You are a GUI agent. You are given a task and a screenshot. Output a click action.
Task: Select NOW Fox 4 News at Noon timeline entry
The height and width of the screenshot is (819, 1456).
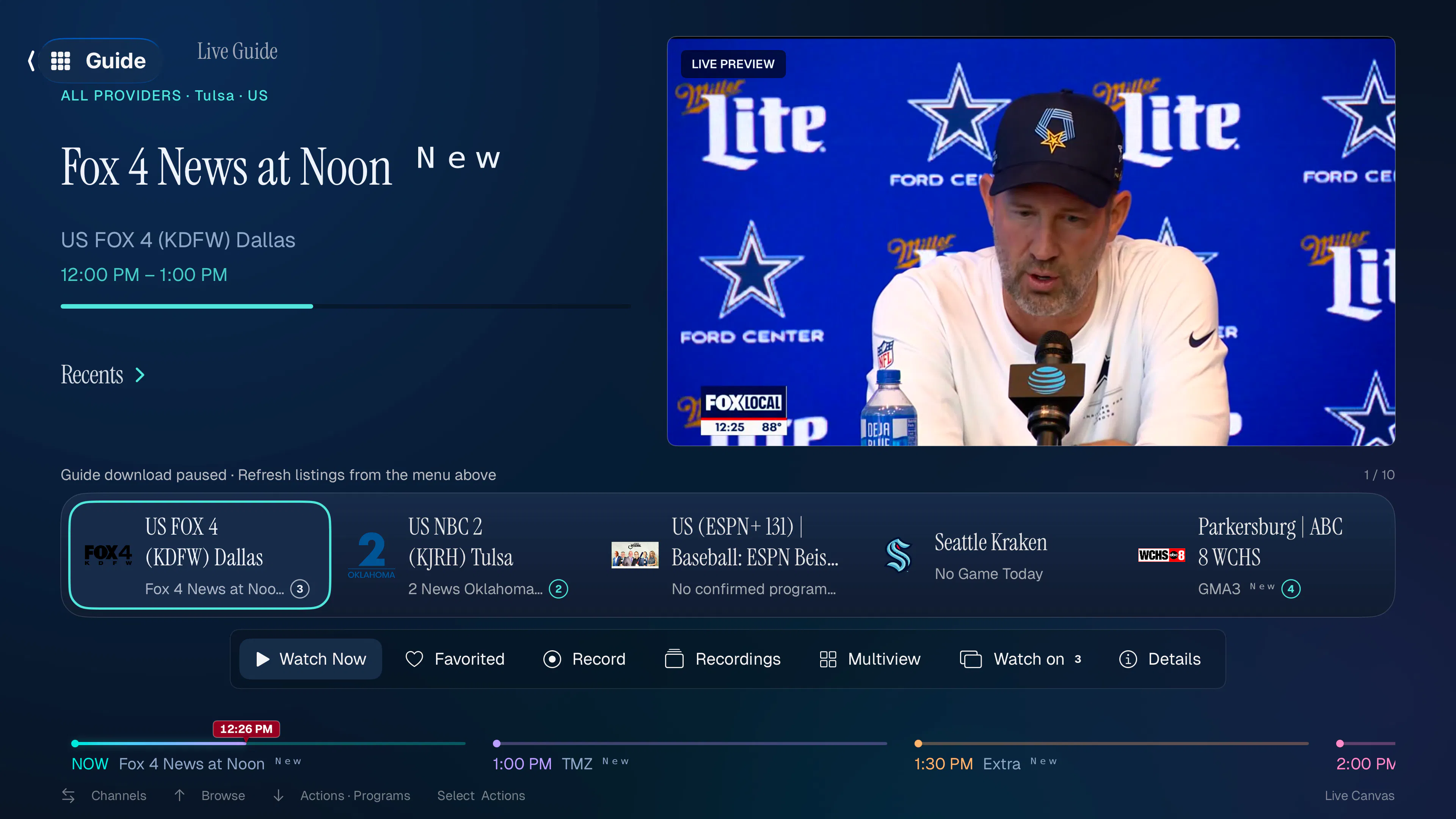pos(187,764)
